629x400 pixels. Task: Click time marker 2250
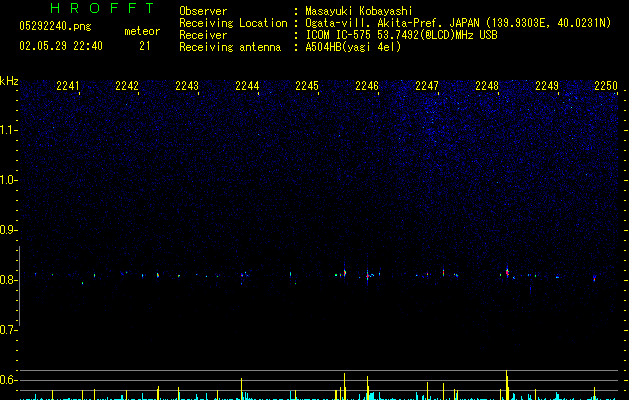coord(606,86)
